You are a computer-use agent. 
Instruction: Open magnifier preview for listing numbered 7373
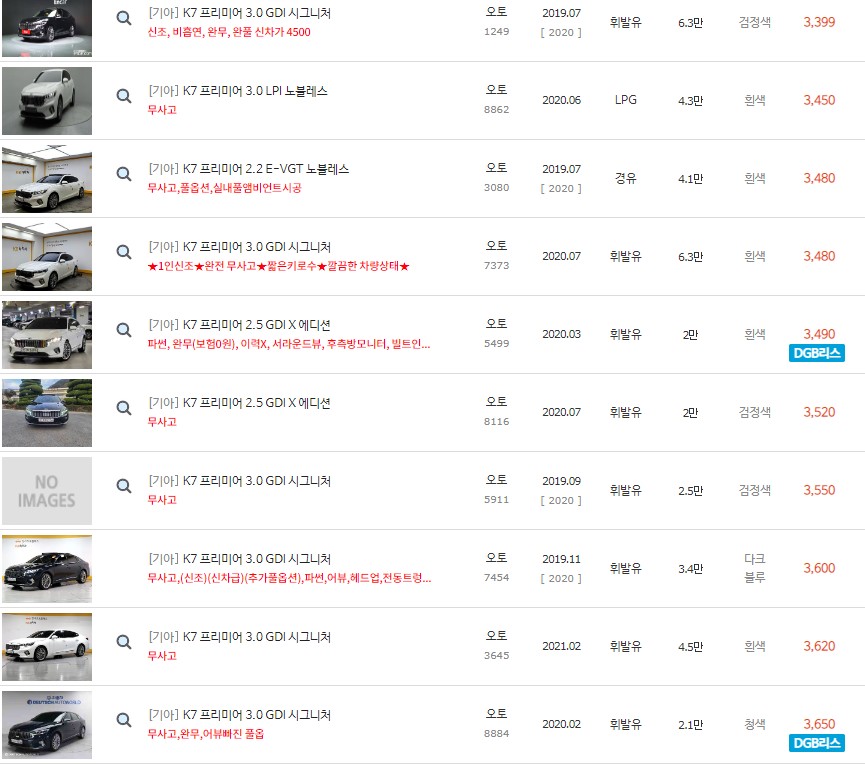coord(124,252)
